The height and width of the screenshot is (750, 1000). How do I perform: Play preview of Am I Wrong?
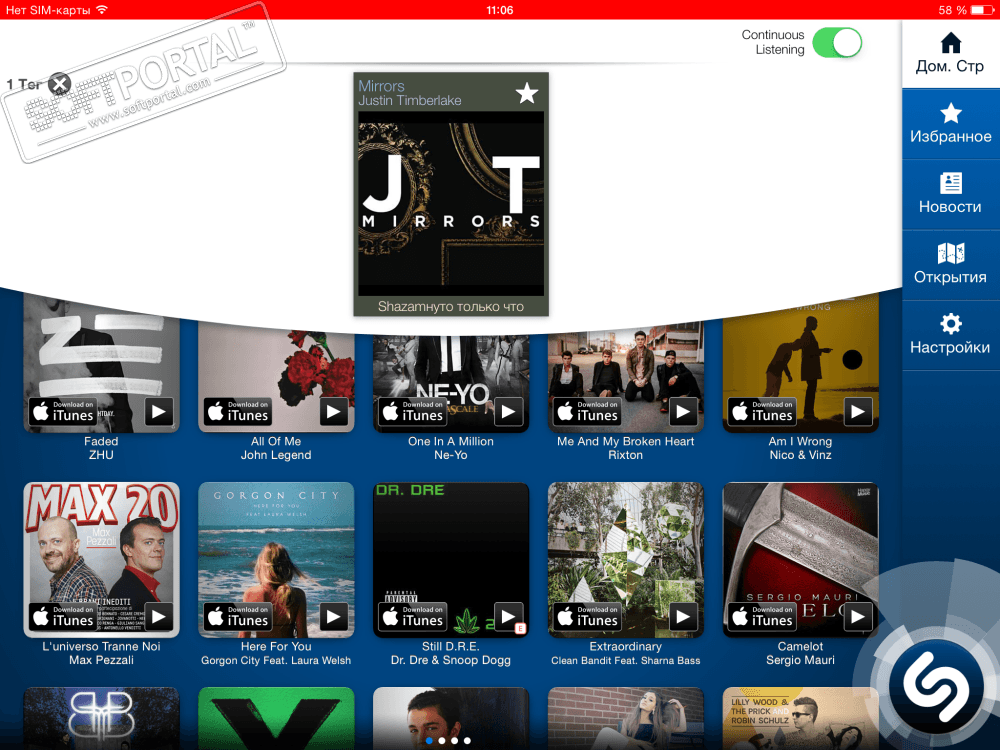point(858,411)
